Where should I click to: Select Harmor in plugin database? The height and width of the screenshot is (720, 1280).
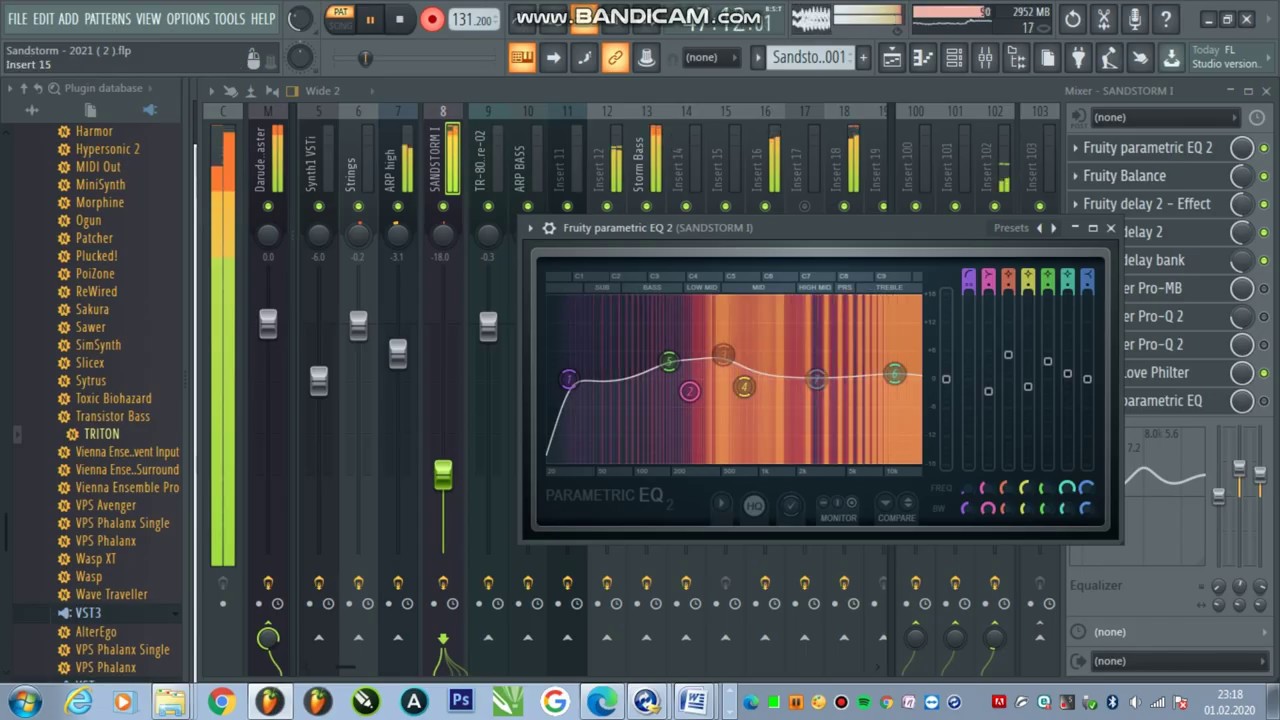(x=94, y=131)
